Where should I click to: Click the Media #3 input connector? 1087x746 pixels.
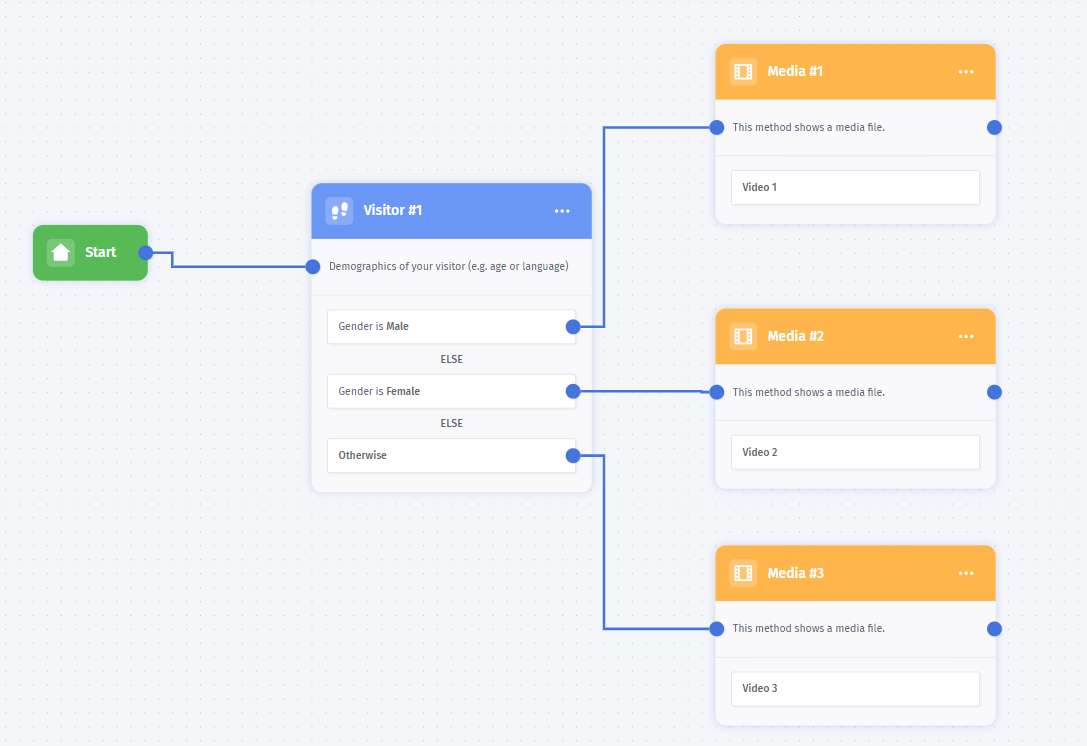point(717,629)
